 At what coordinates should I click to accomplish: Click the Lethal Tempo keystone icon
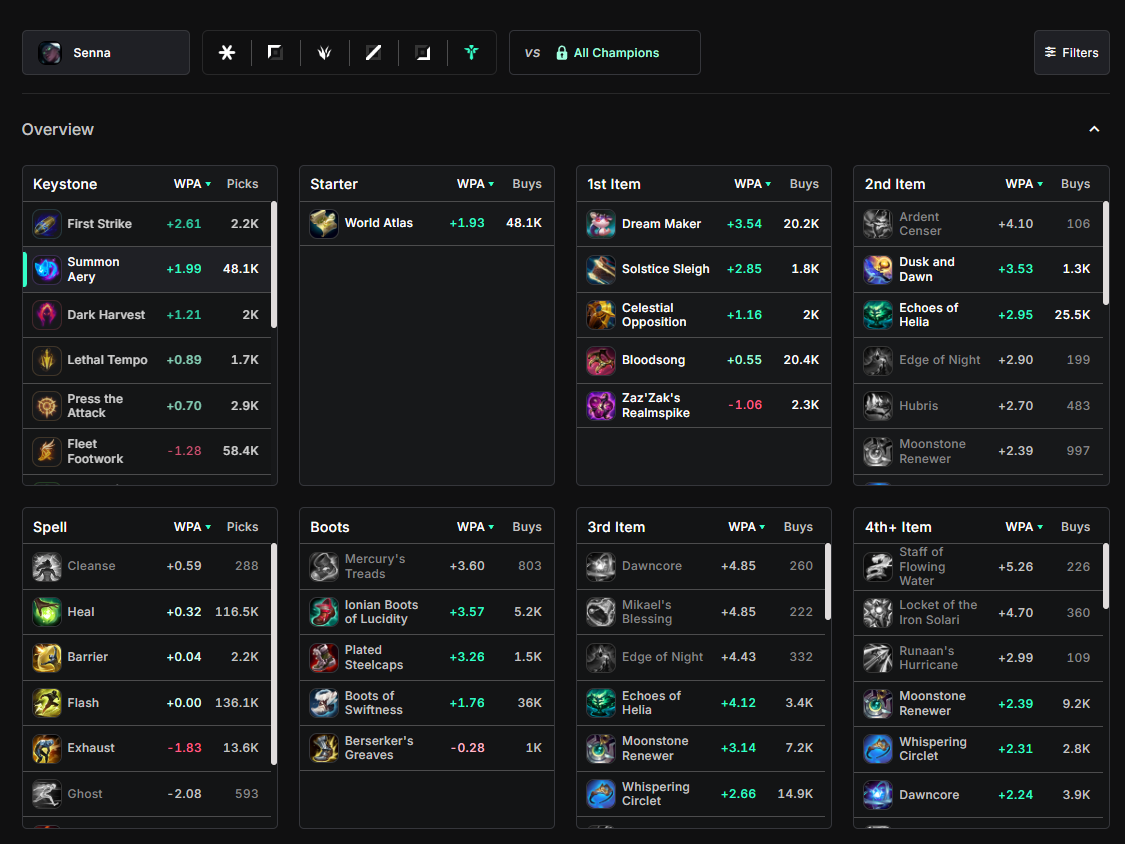(x=47, y=360)
